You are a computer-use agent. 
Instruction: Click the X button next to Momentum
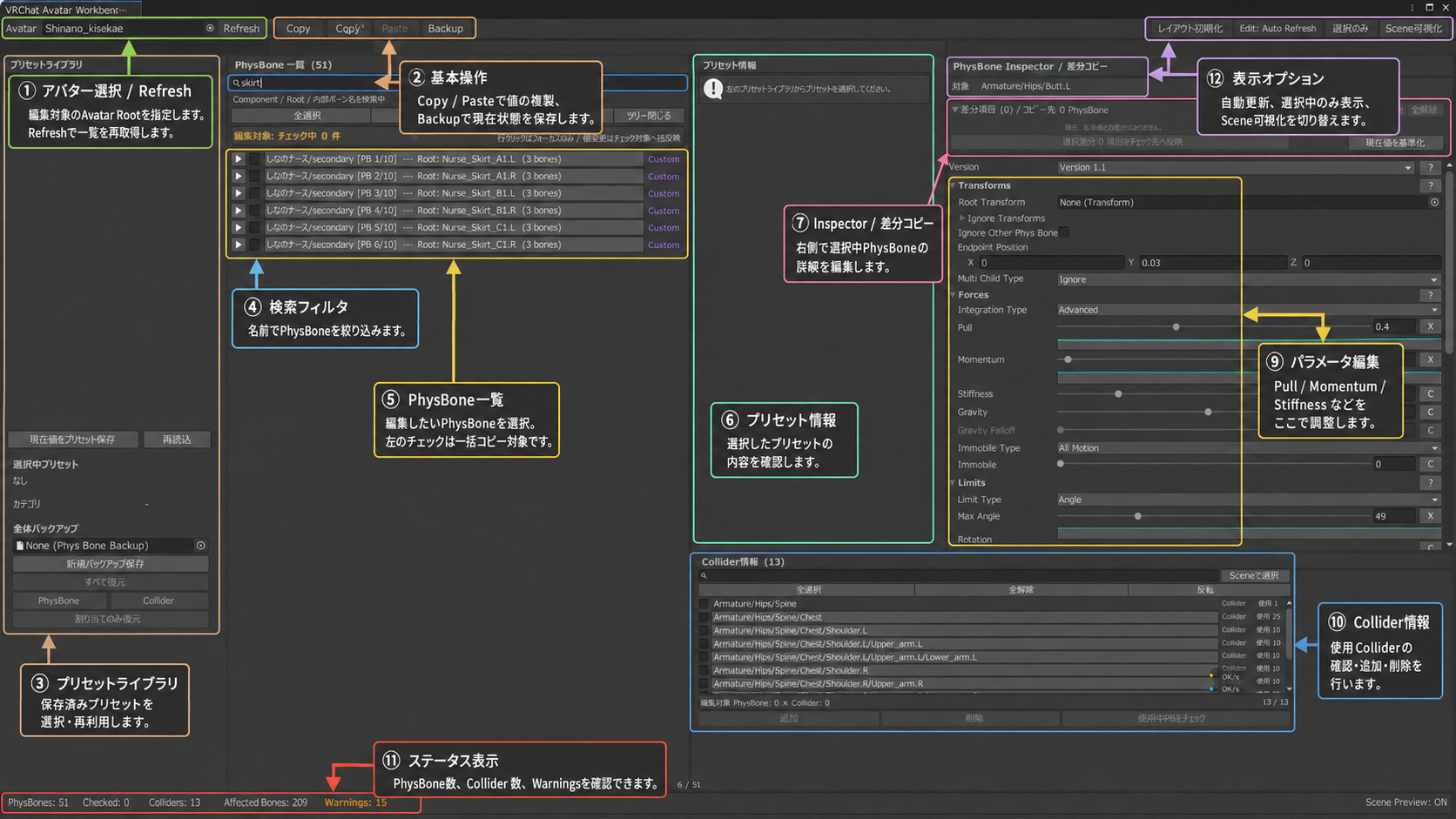tap(1430, 359)
